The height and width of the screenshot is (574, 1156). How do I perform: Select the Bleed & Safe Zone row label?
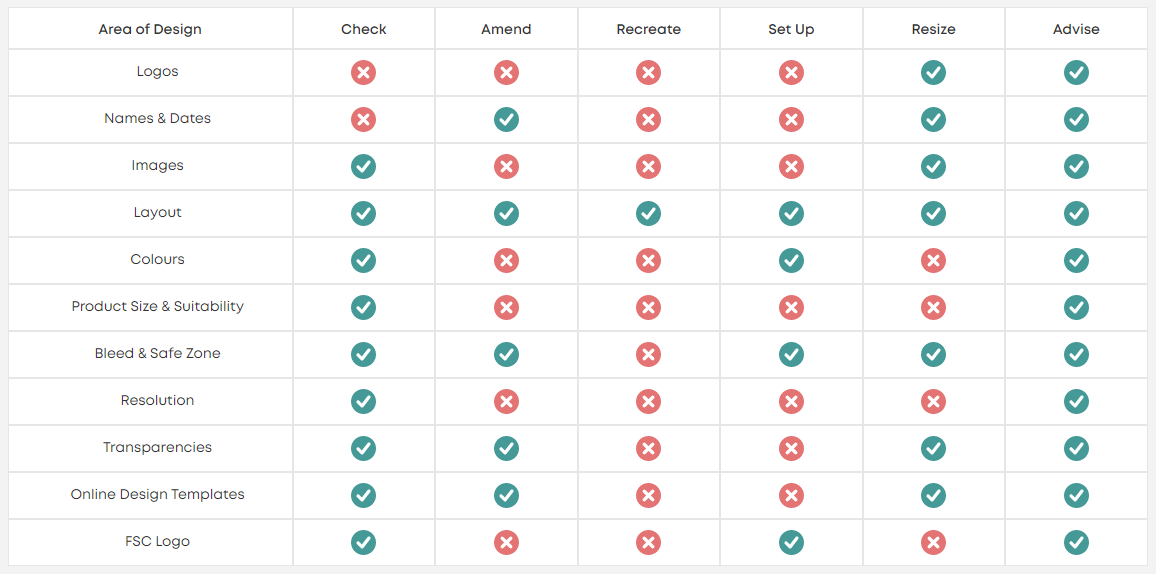pyautogui.click(x=158, y=353)
